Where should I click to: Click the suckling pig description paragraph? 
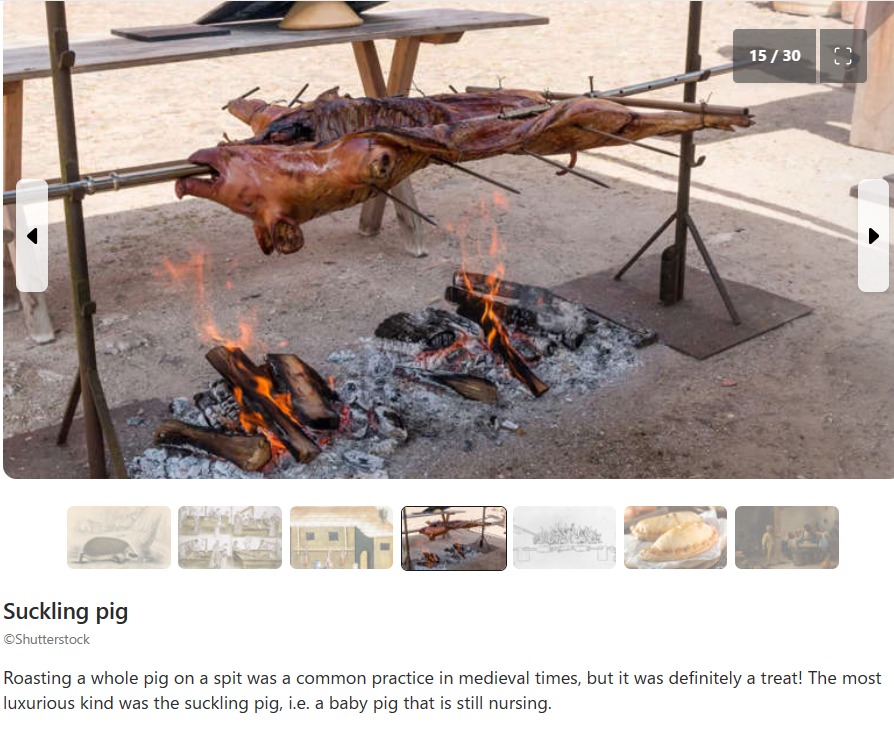(442, 690)
